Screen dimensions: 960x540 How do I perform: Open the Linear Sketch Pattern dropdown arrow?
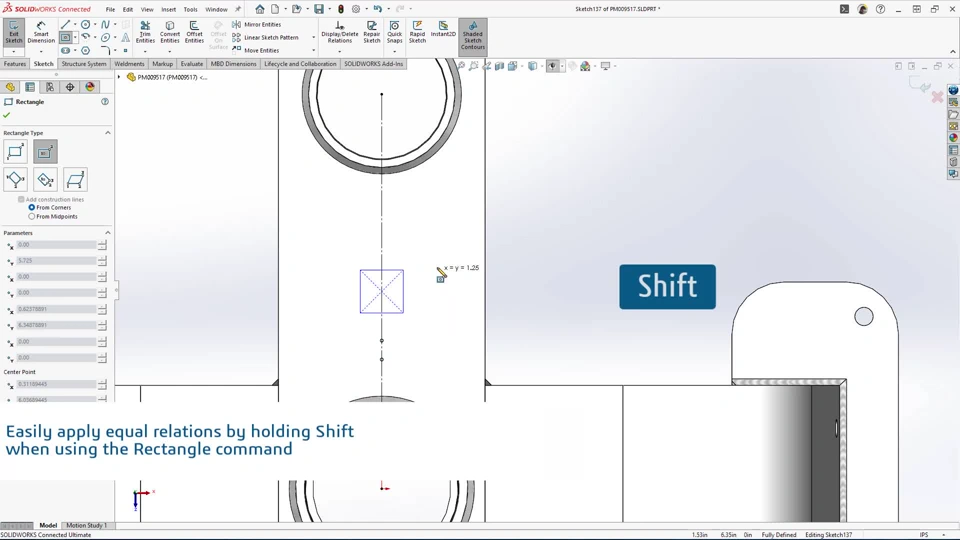(x=313, y=37)
